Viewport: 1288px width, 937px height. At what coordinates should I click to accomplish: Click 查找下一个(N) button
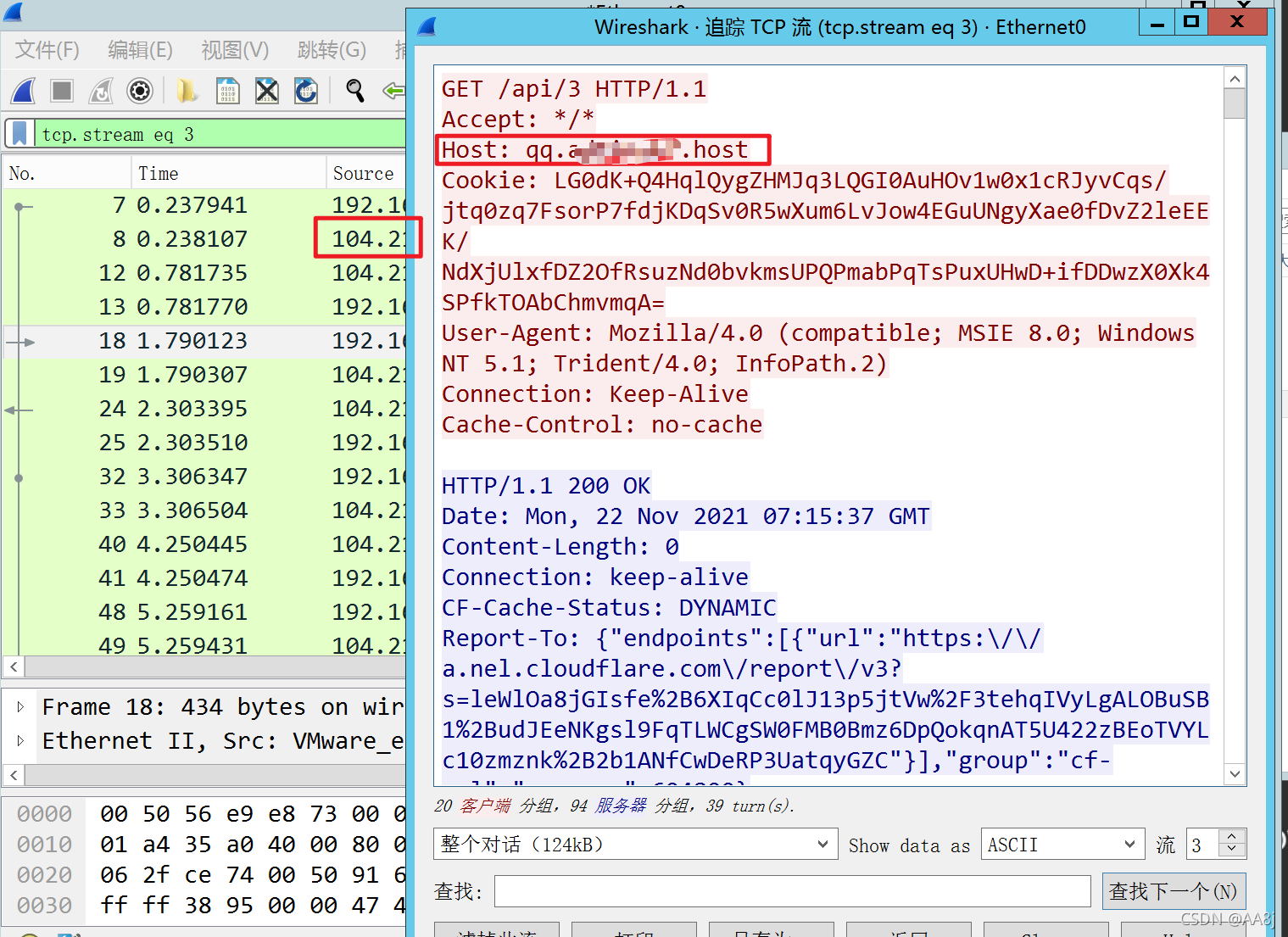1174,891
